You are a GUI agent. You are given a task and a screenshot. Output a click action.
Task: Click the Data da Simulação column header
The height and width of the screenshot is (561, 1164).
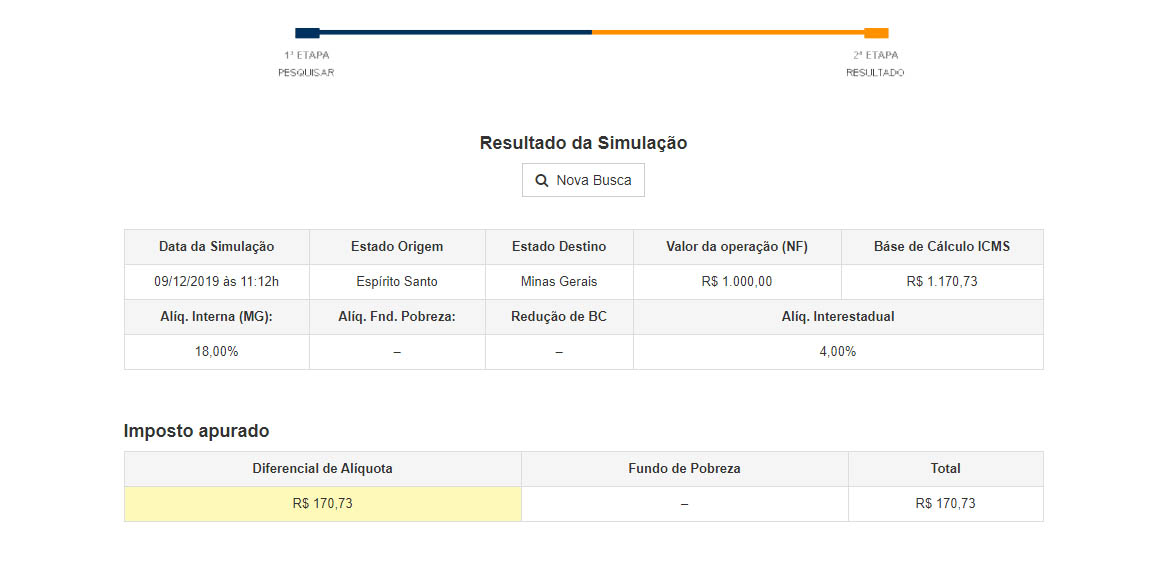[x=216, y=247]
